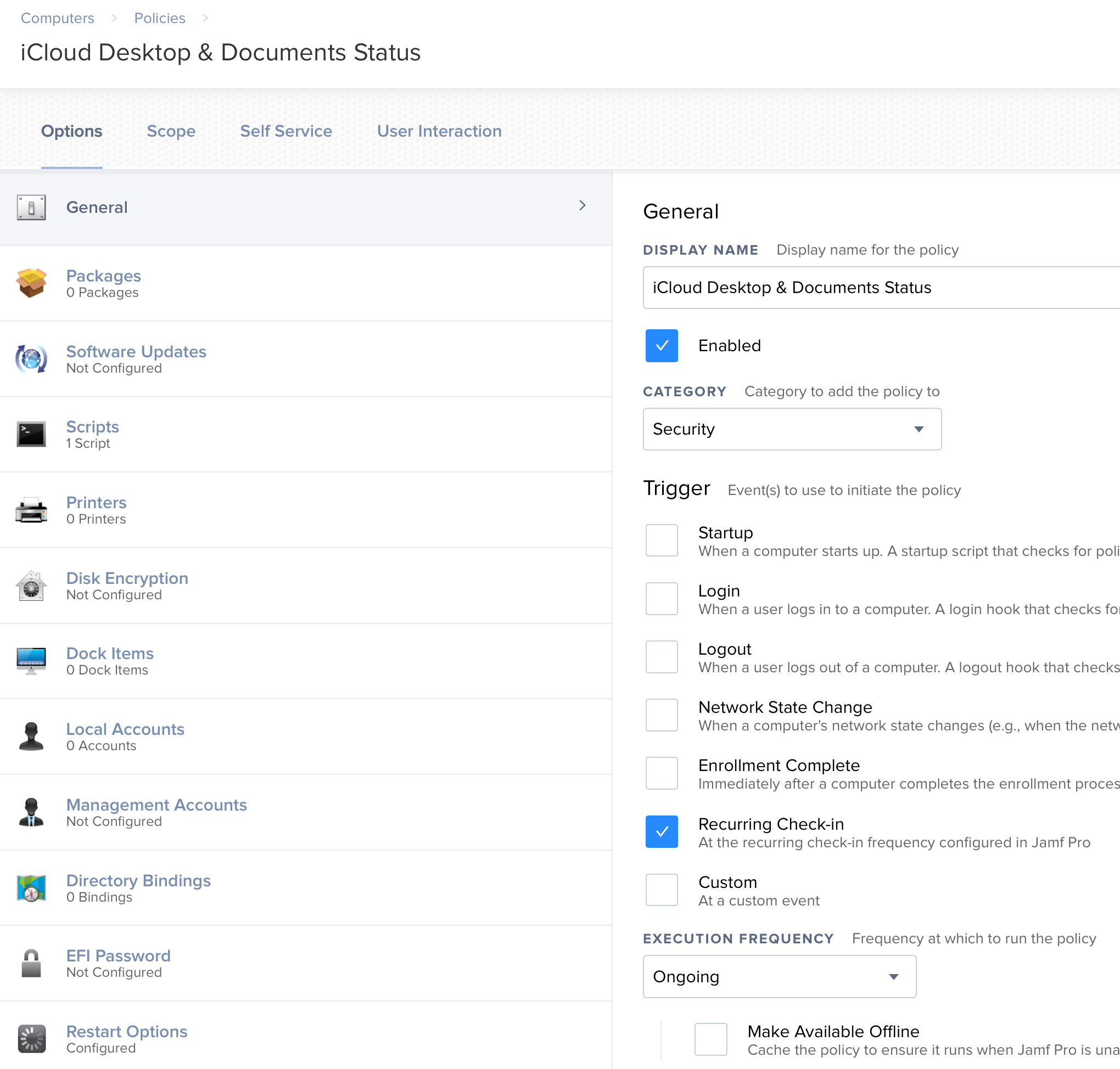Open the Directory Bindings payload section
Screen dimensions: 1120x1069
306,888
